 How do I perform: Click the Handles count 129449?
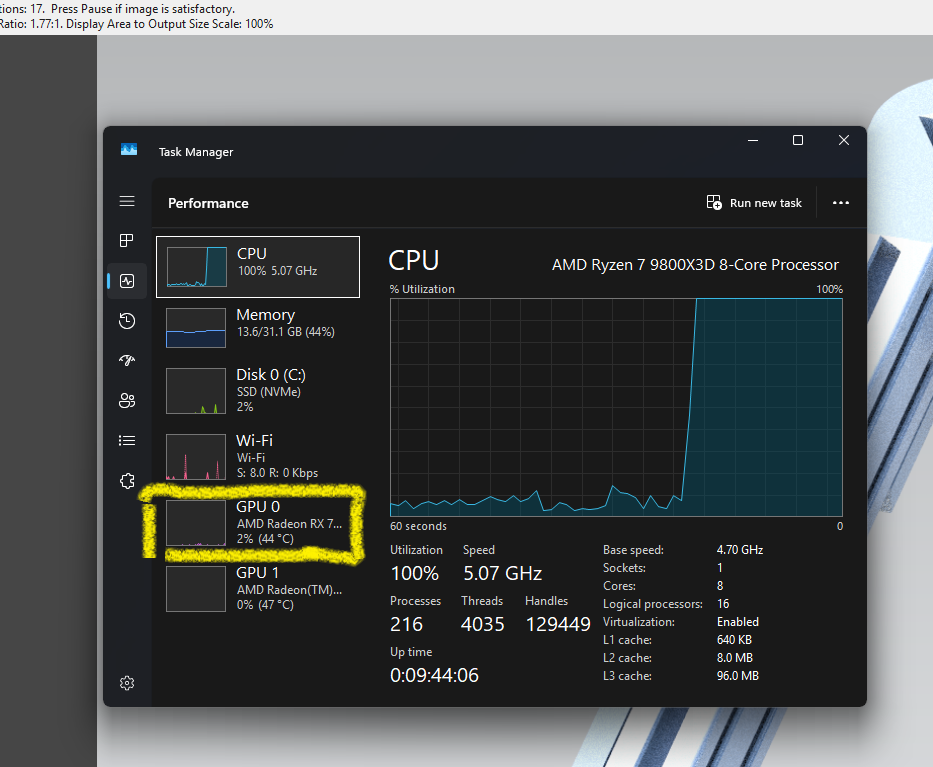558,624
